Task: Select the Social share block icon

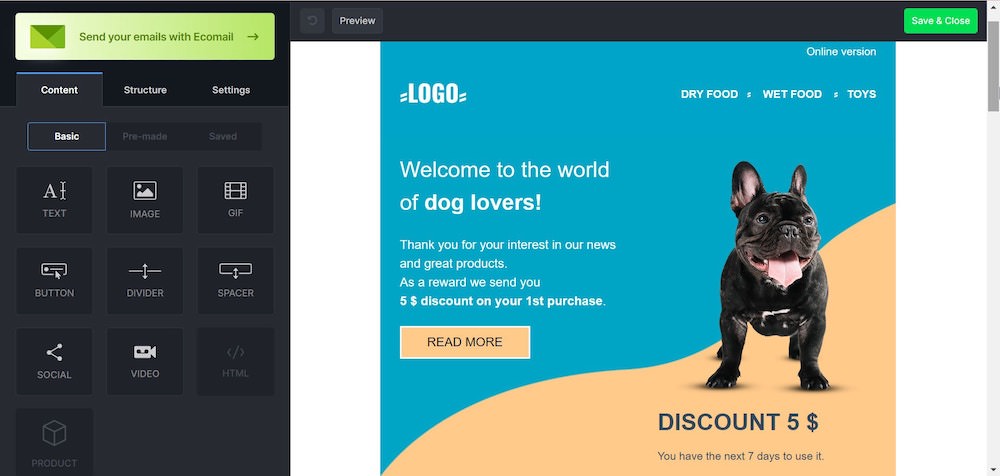Action: (54, 352)
